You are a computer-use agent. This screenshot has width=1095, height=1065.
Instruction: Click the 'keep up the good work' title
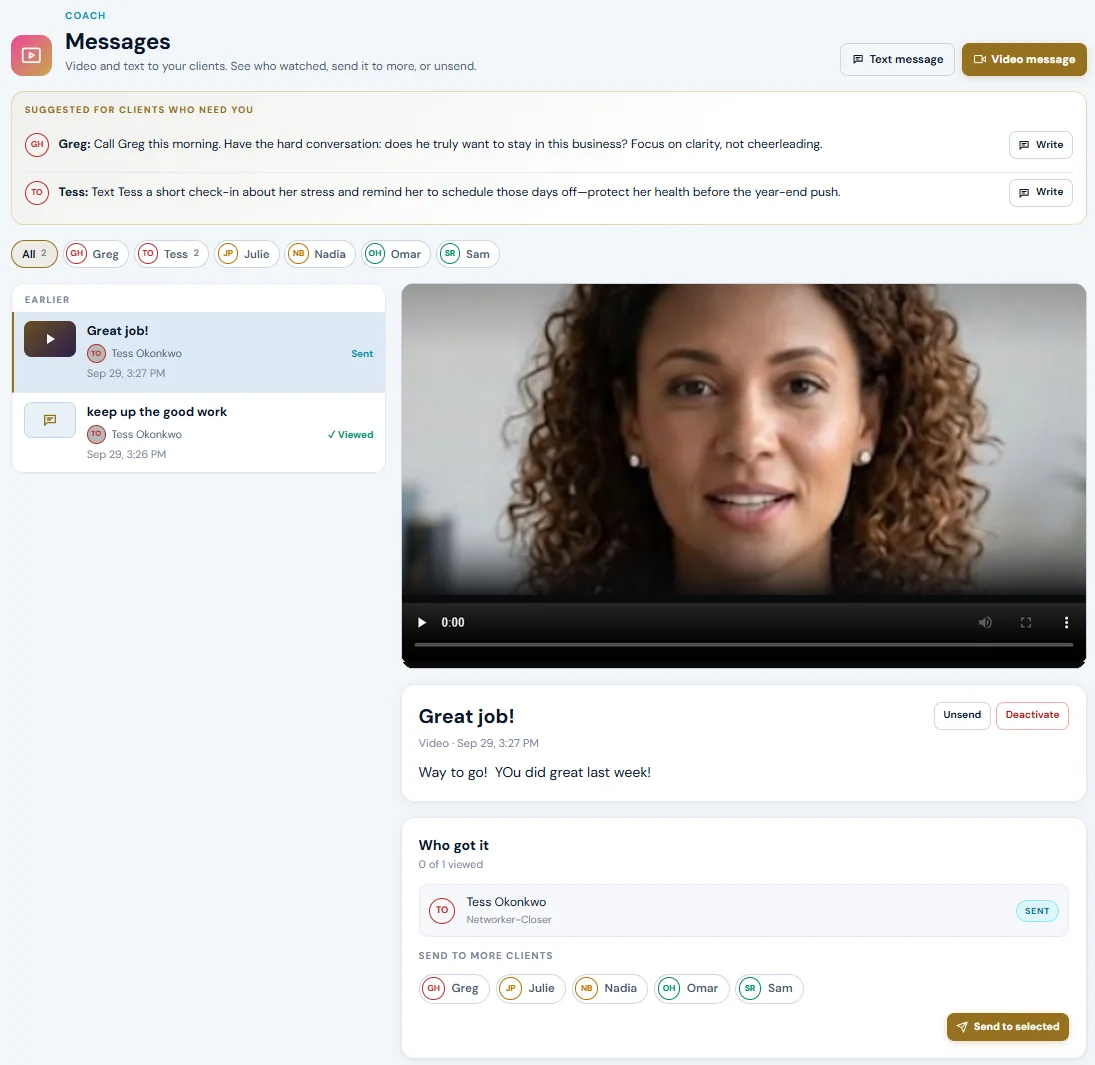click(x=156, y=412)
